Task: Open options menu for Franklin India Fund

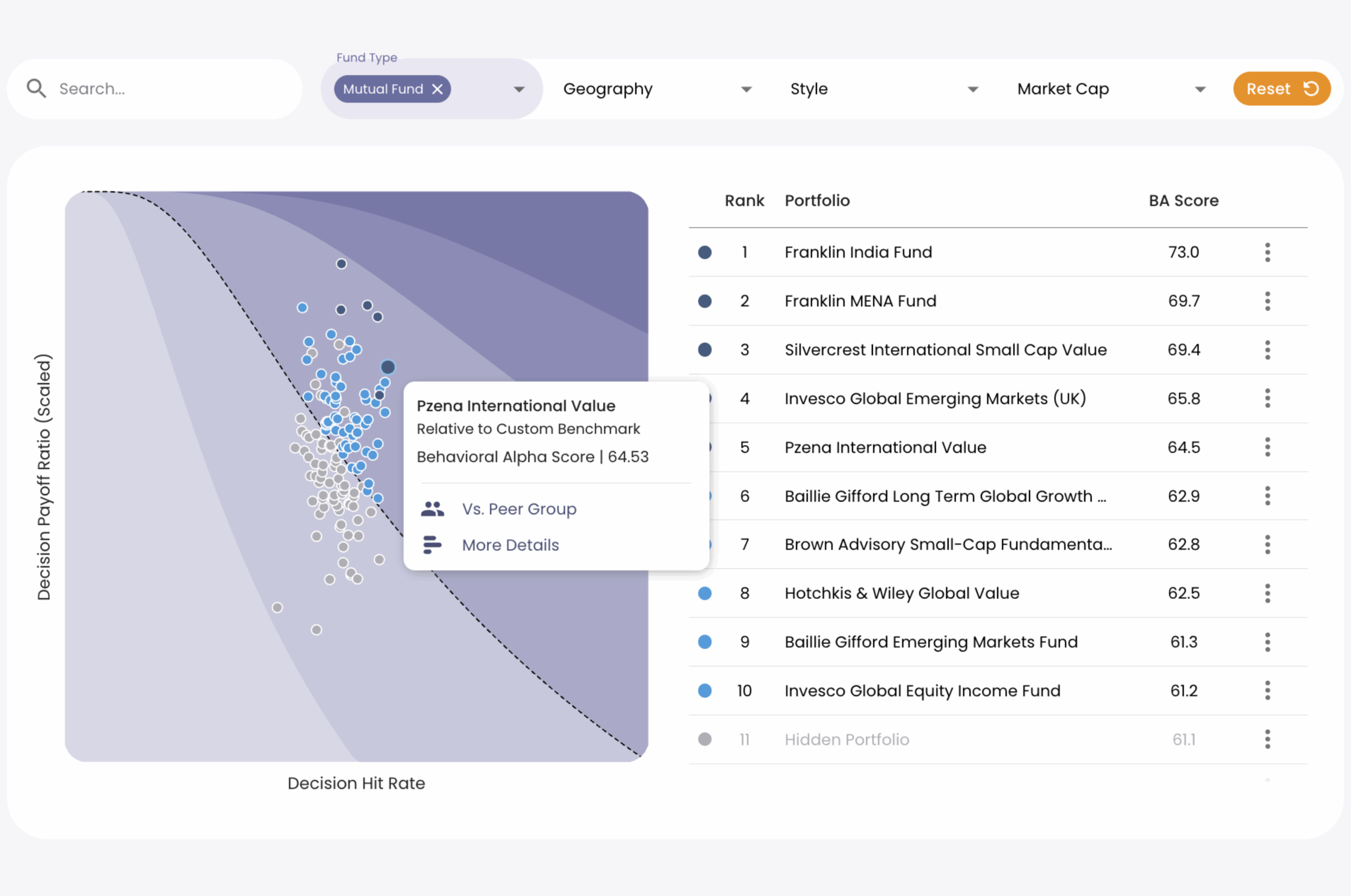Action: pyautogui.click(x=1268, y=252)
